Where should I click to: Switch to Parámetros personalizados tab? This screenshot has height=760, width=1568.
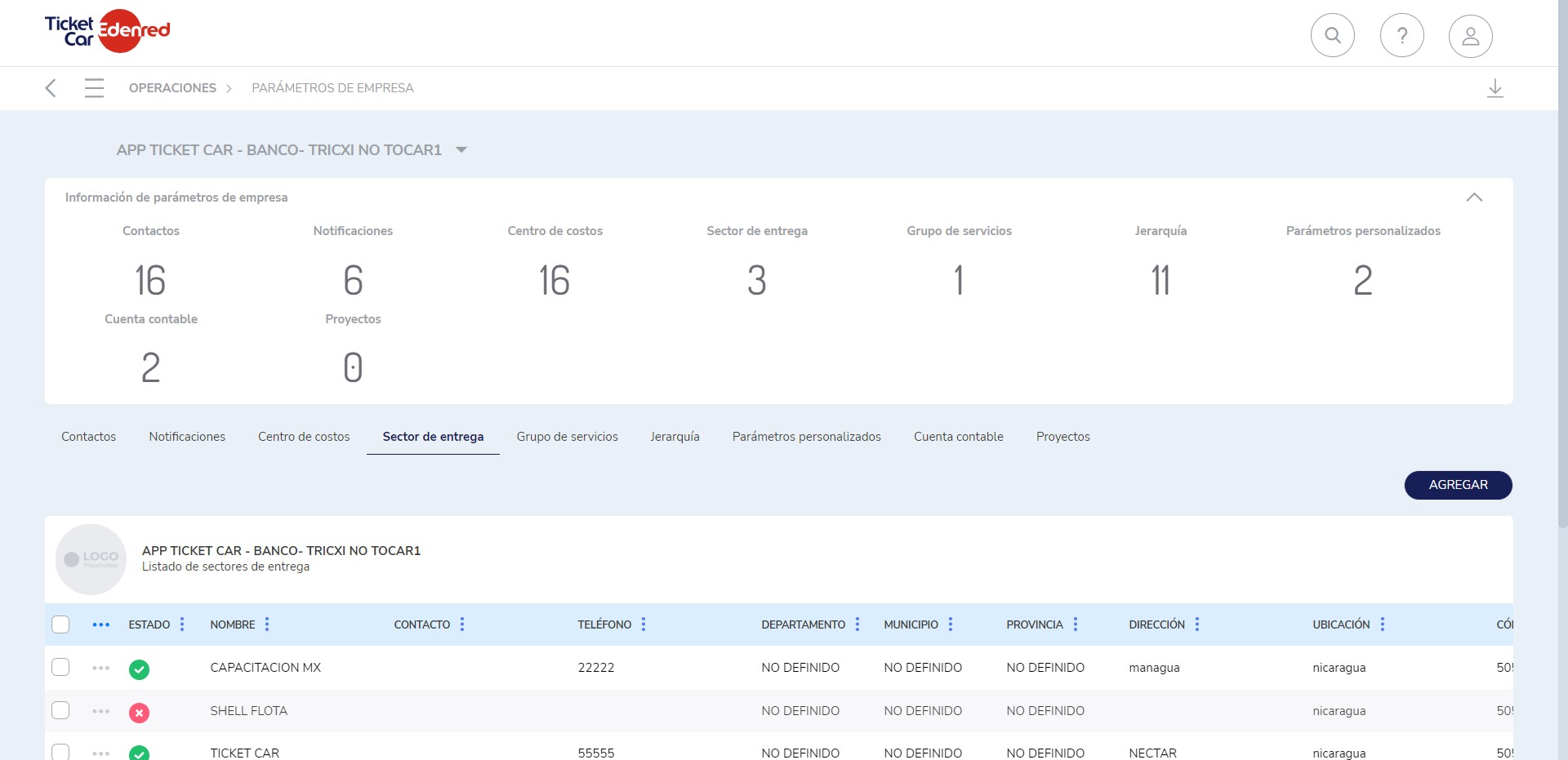[807, 437]
